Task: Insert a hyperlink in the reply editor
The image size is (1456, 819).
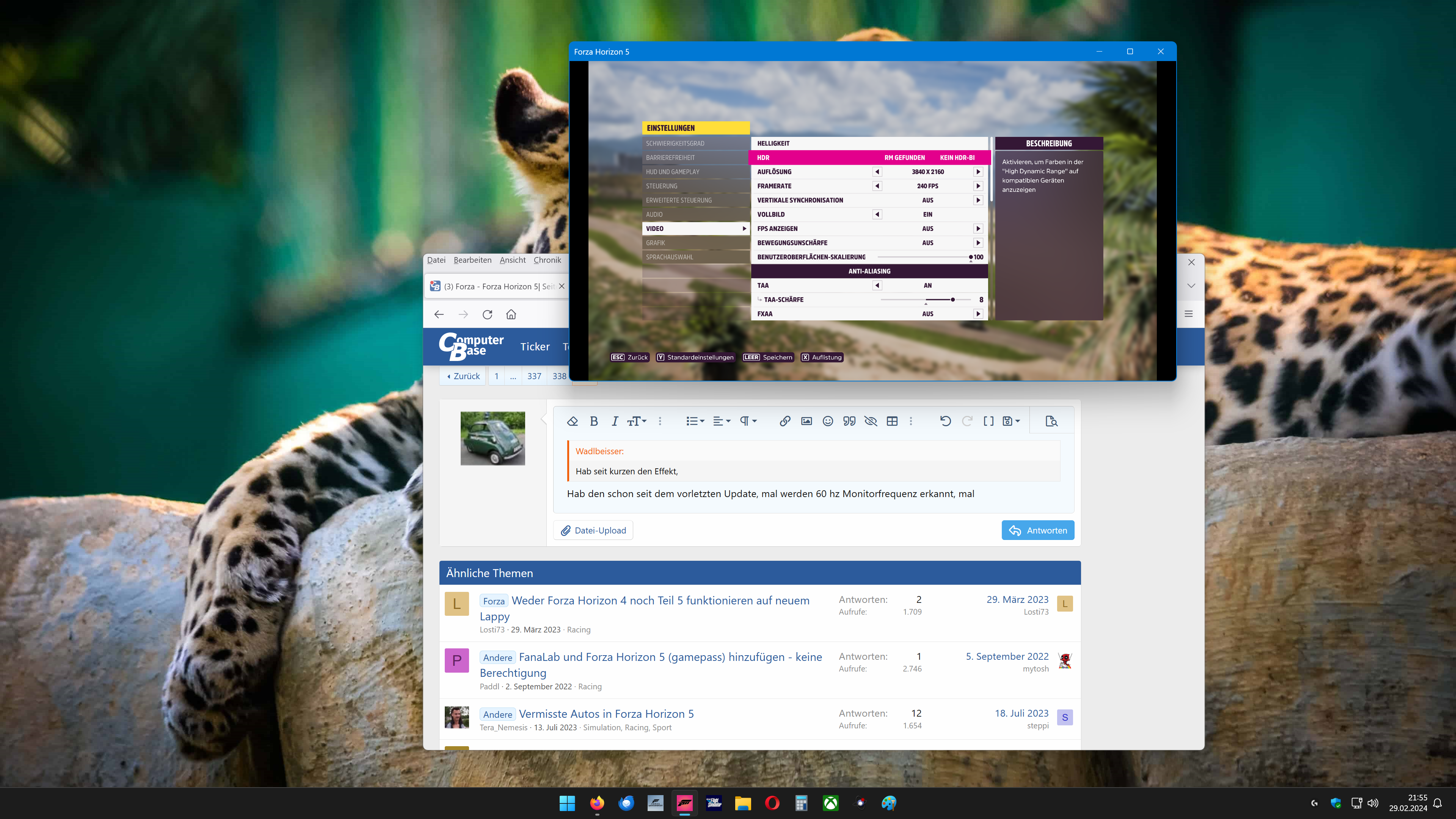Action: point(785,420)
